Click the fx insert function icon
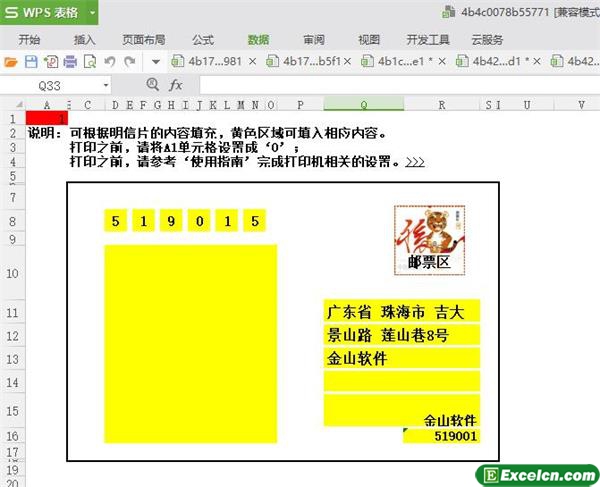The height and width of the screenshot is (487, 600). (x=175, y=85)
